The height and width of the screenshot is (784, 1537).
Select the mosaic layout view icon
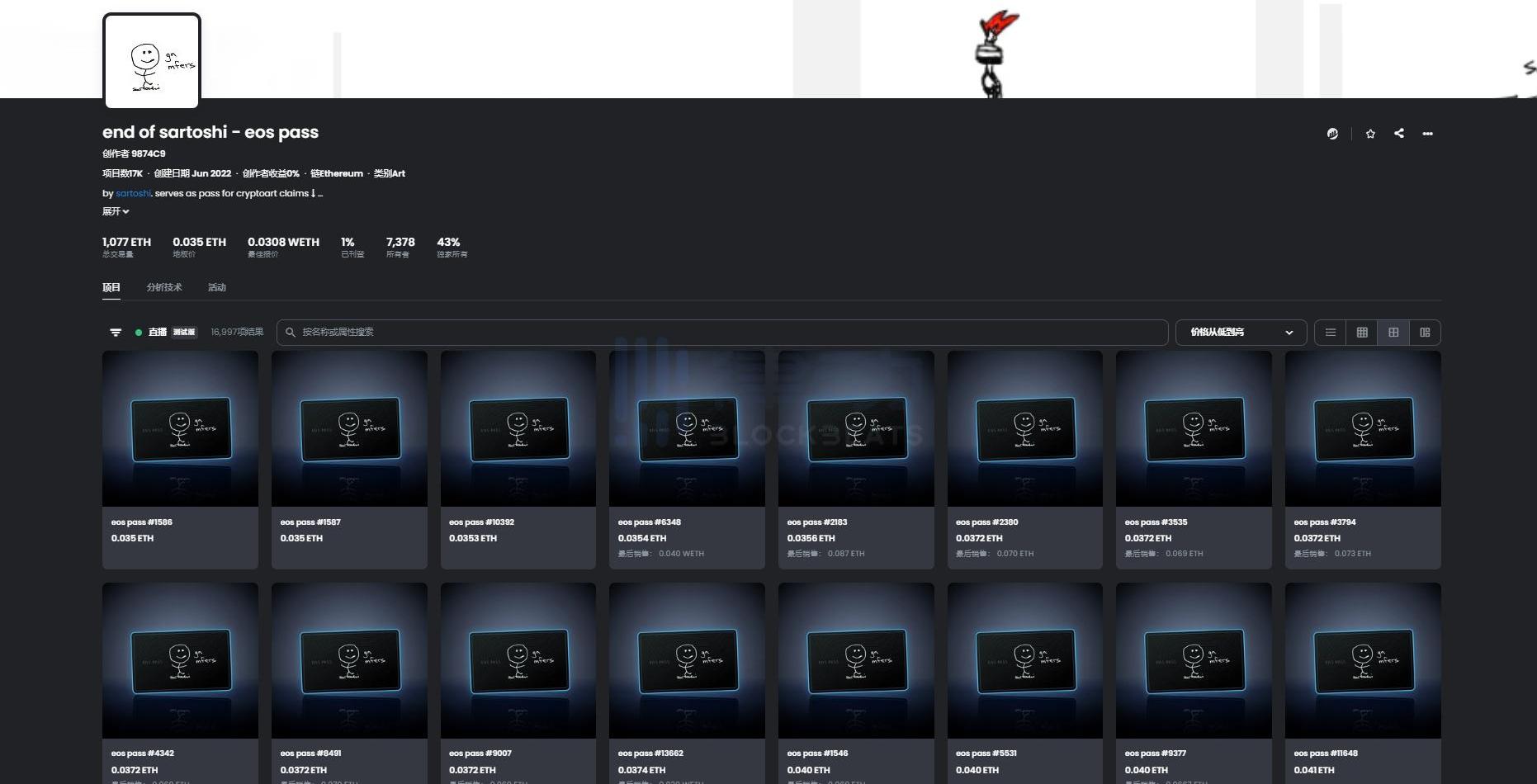tap(1425, 333)
